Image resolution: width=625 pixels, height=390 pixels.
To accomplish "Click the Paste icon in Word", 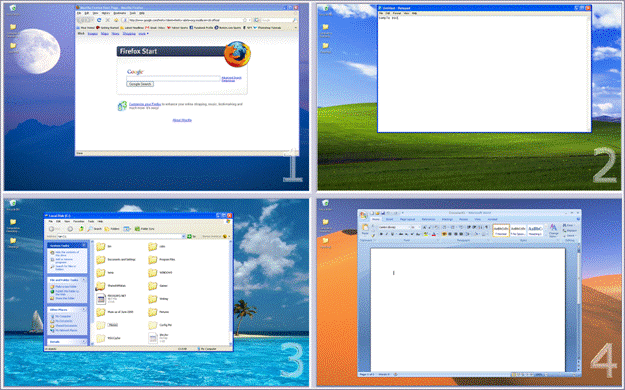I will [365, 229].
